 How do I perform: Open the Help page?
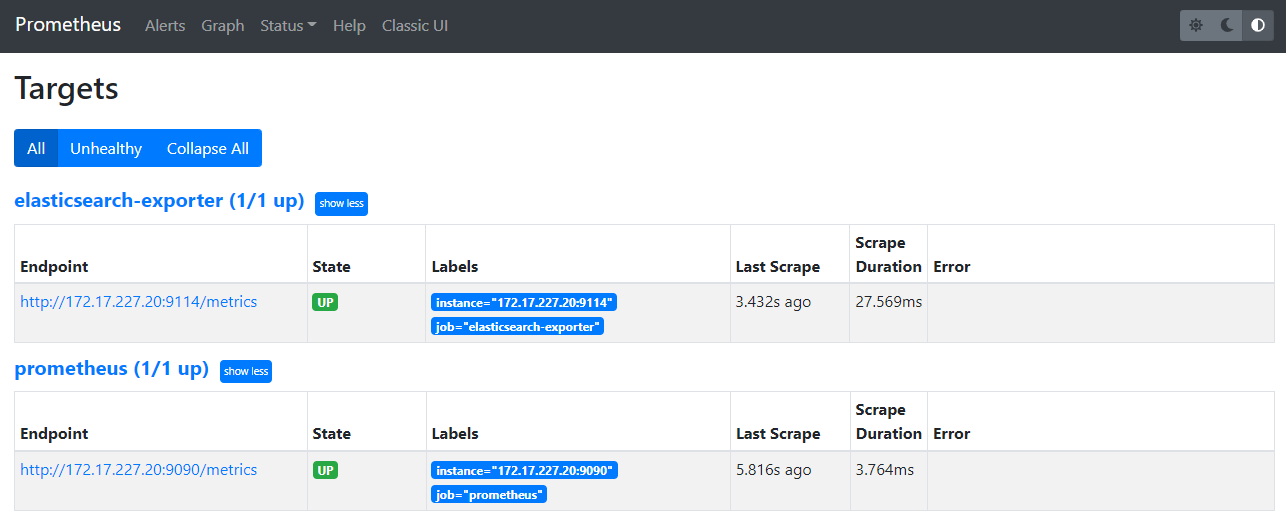tap(349, 26)
